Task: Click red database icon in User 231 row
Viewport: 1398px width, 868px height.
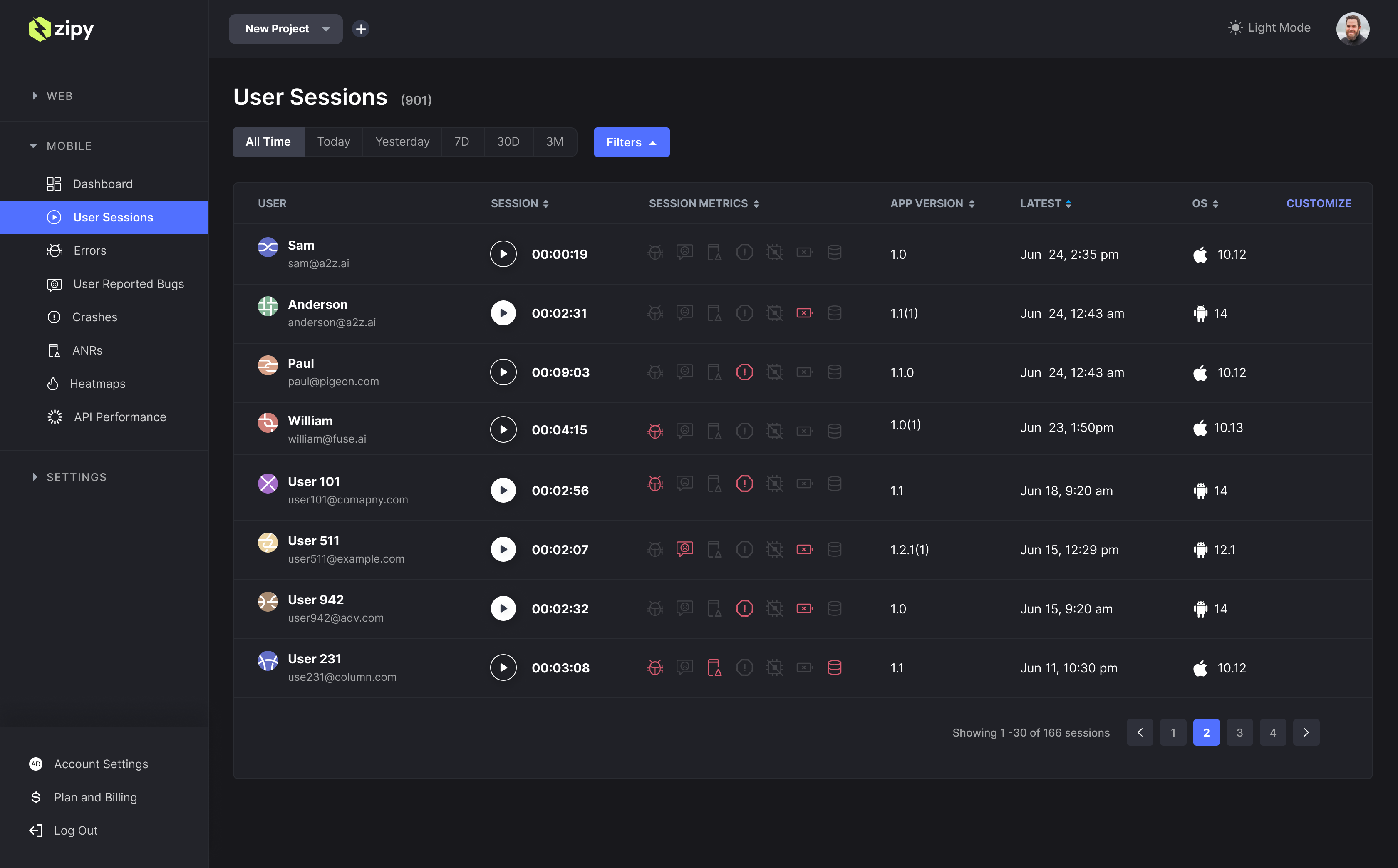Action: [834, 667]
